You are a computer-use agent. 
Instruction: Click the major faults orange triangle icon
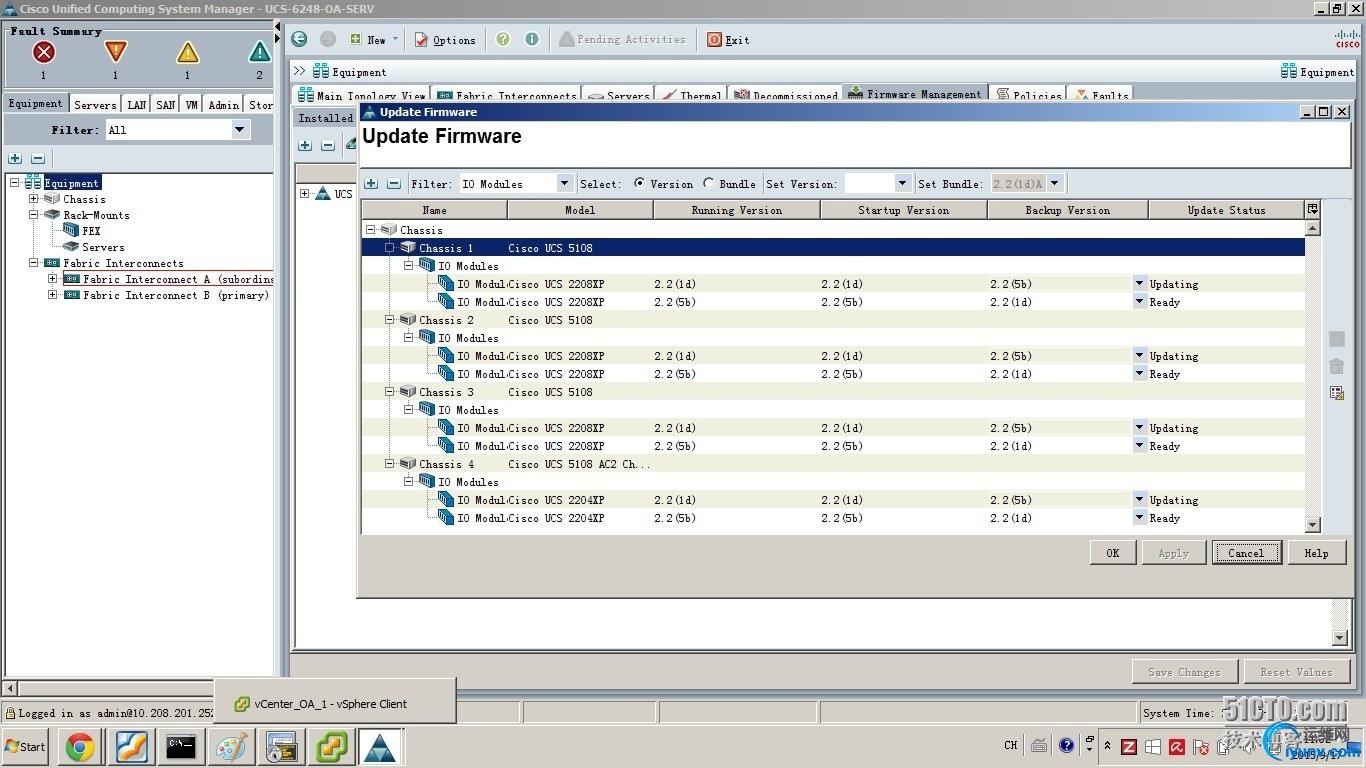[x=115, y=52]
